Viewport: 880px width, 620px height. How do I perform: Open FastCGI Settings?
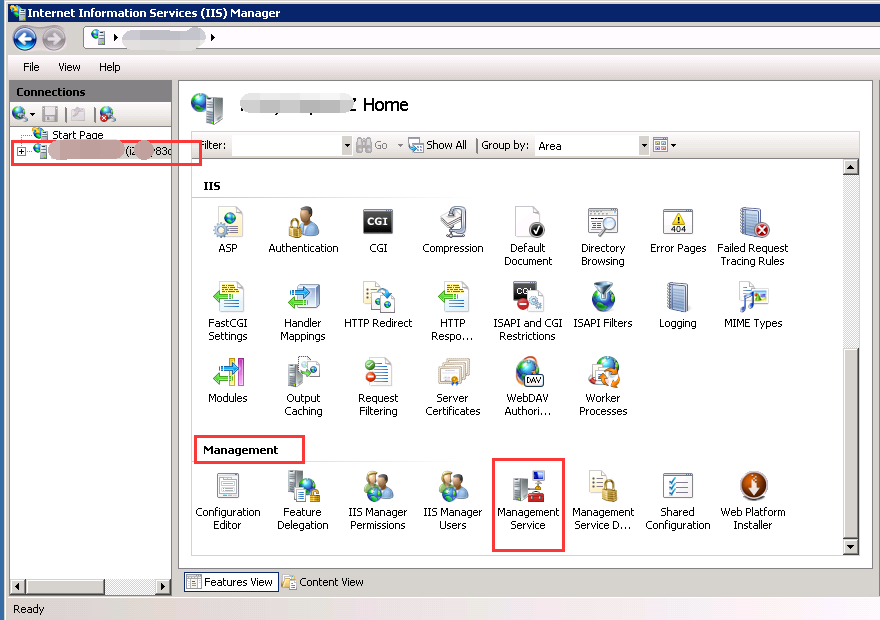[228, 311]
